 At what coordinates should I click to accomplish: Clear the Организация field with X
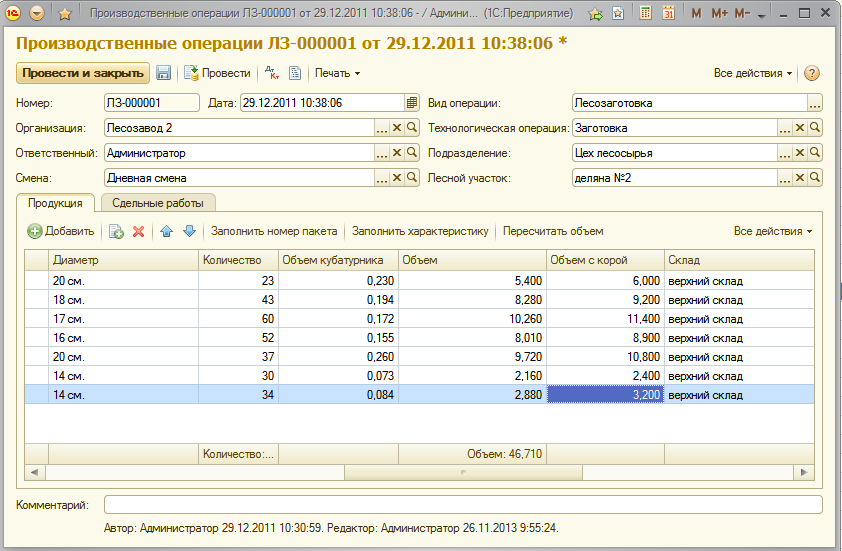tap(397, 128)
